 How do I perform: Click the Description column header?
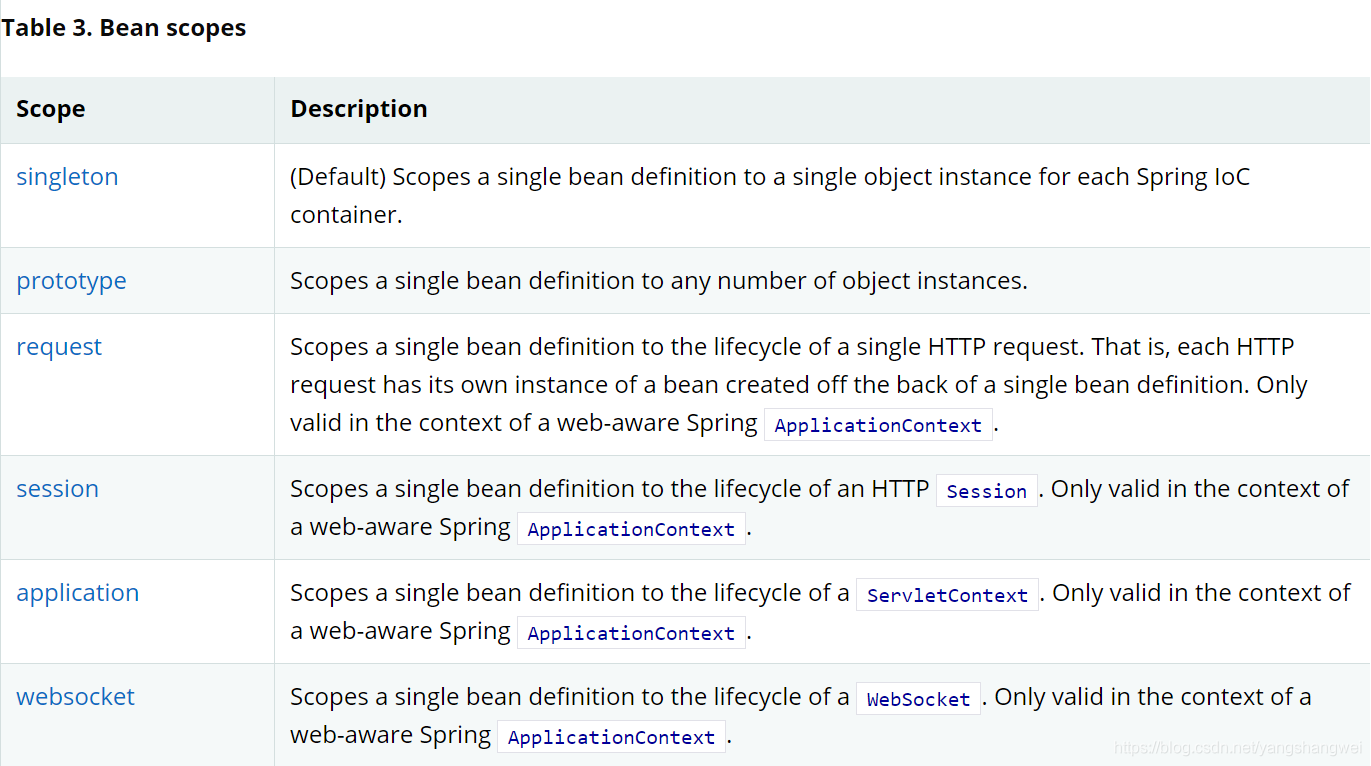click(358, 109)
